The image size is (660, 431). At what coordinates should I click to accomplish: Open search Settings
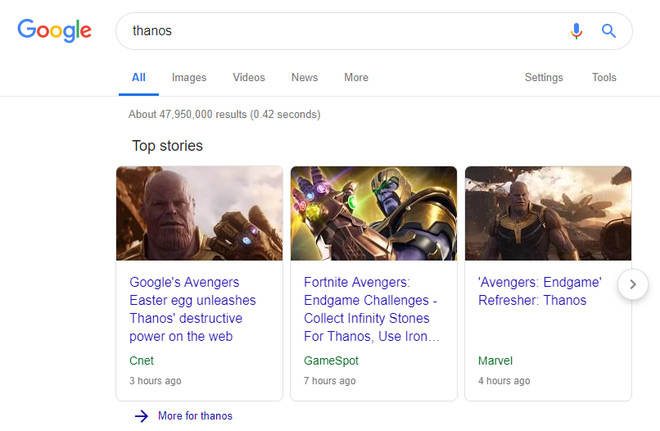pos(544,77)
